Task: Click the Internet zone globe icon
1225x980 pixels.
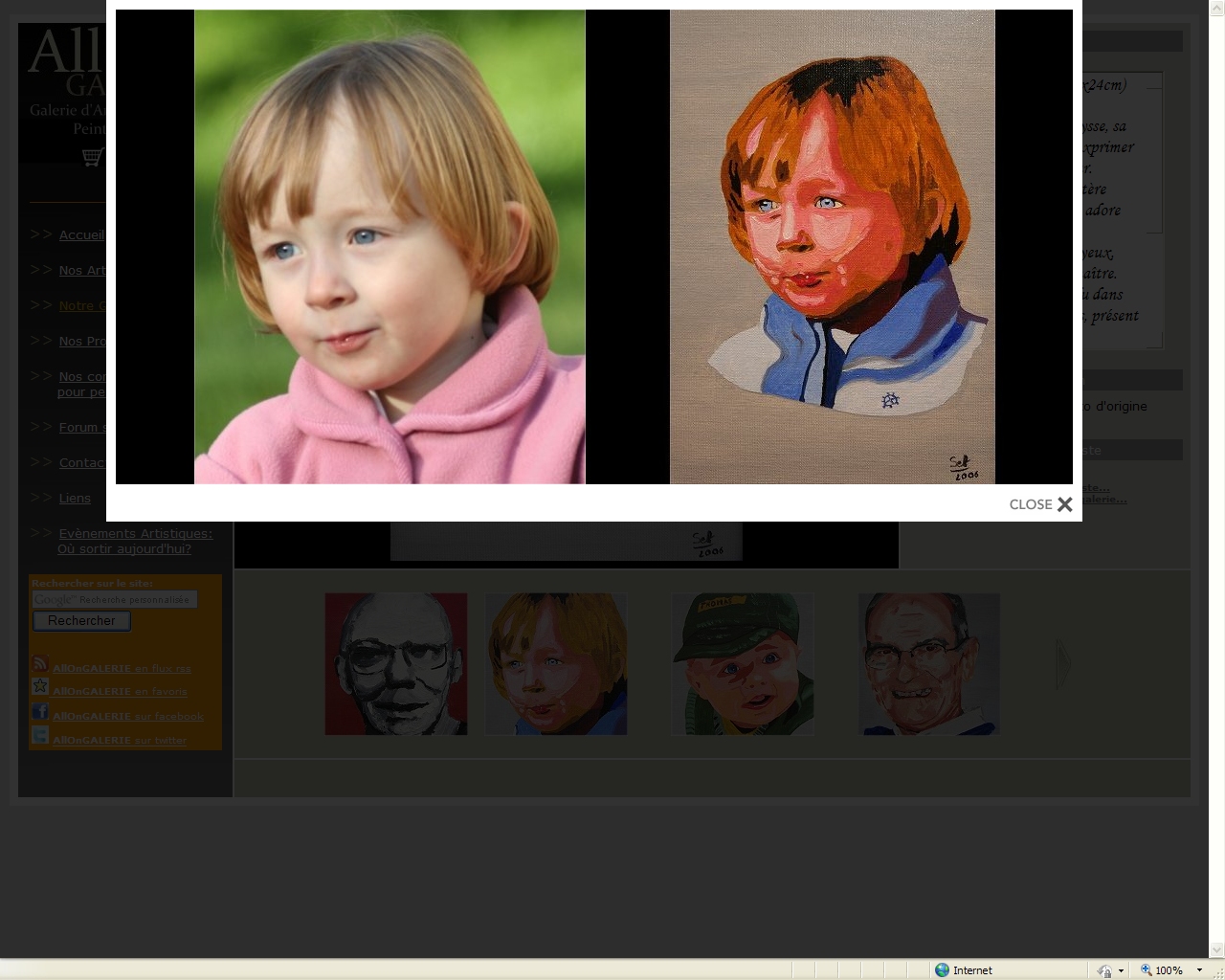Action: click(x=942, y=969)
